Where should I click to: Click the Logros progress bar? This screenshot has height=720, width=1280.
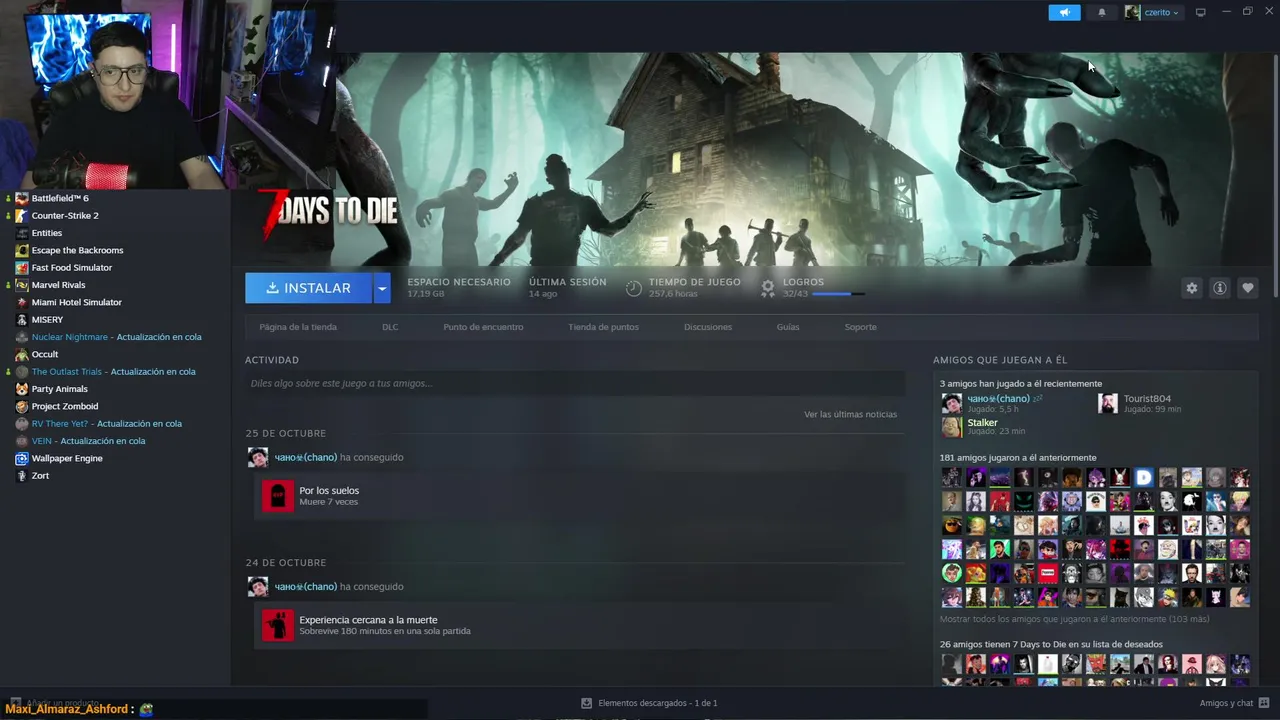click(838, 294)
